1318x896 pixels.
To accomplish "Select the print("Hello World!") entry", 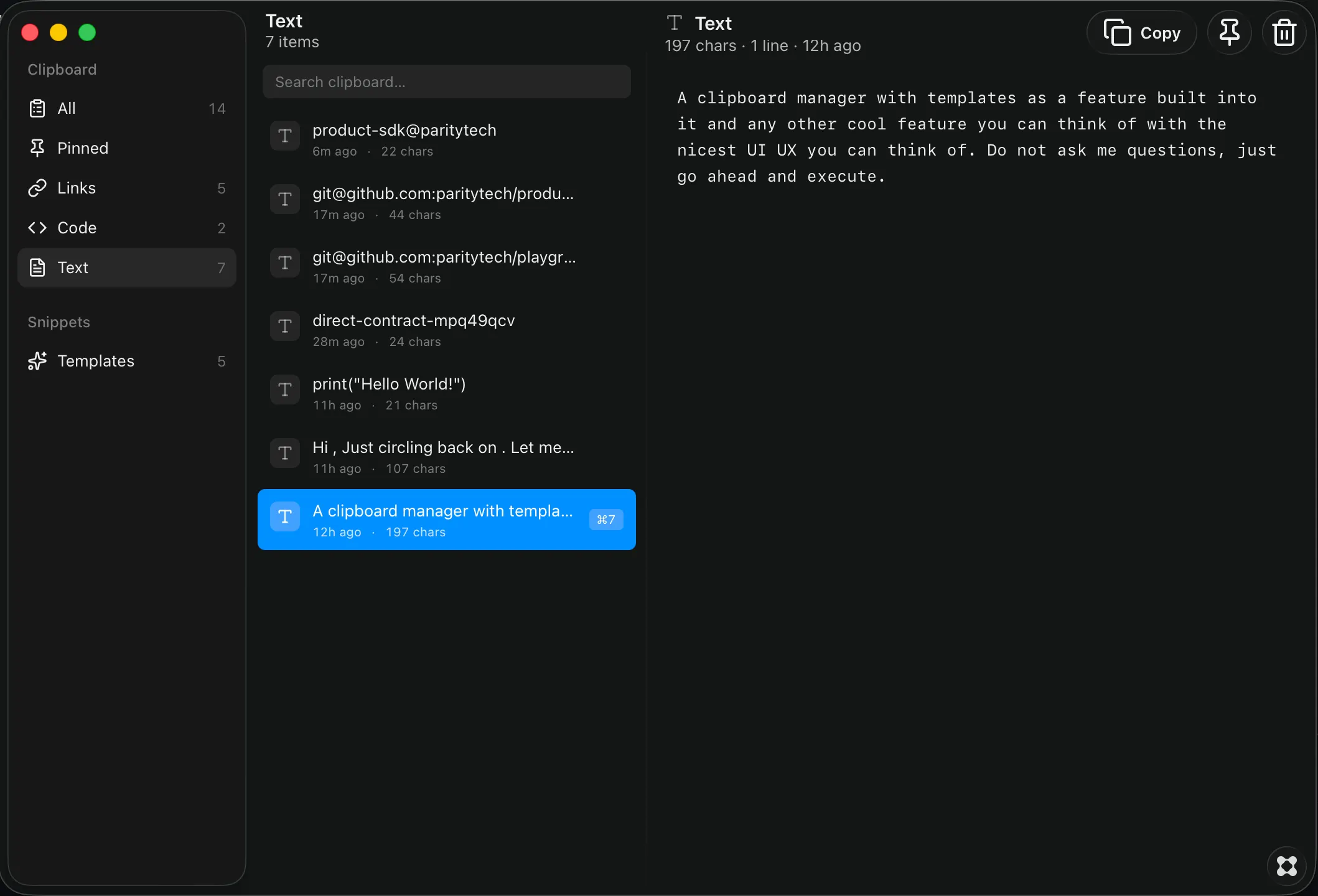I will point(447,394).
